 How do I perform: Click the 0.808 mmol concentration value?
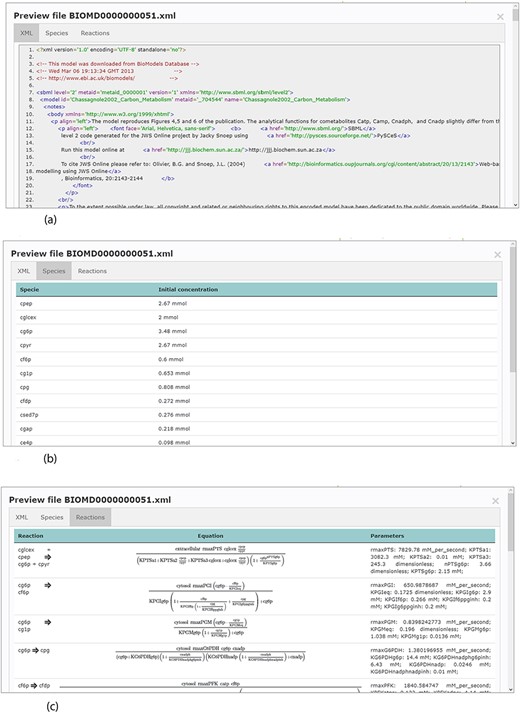click(x=174, y=387)
